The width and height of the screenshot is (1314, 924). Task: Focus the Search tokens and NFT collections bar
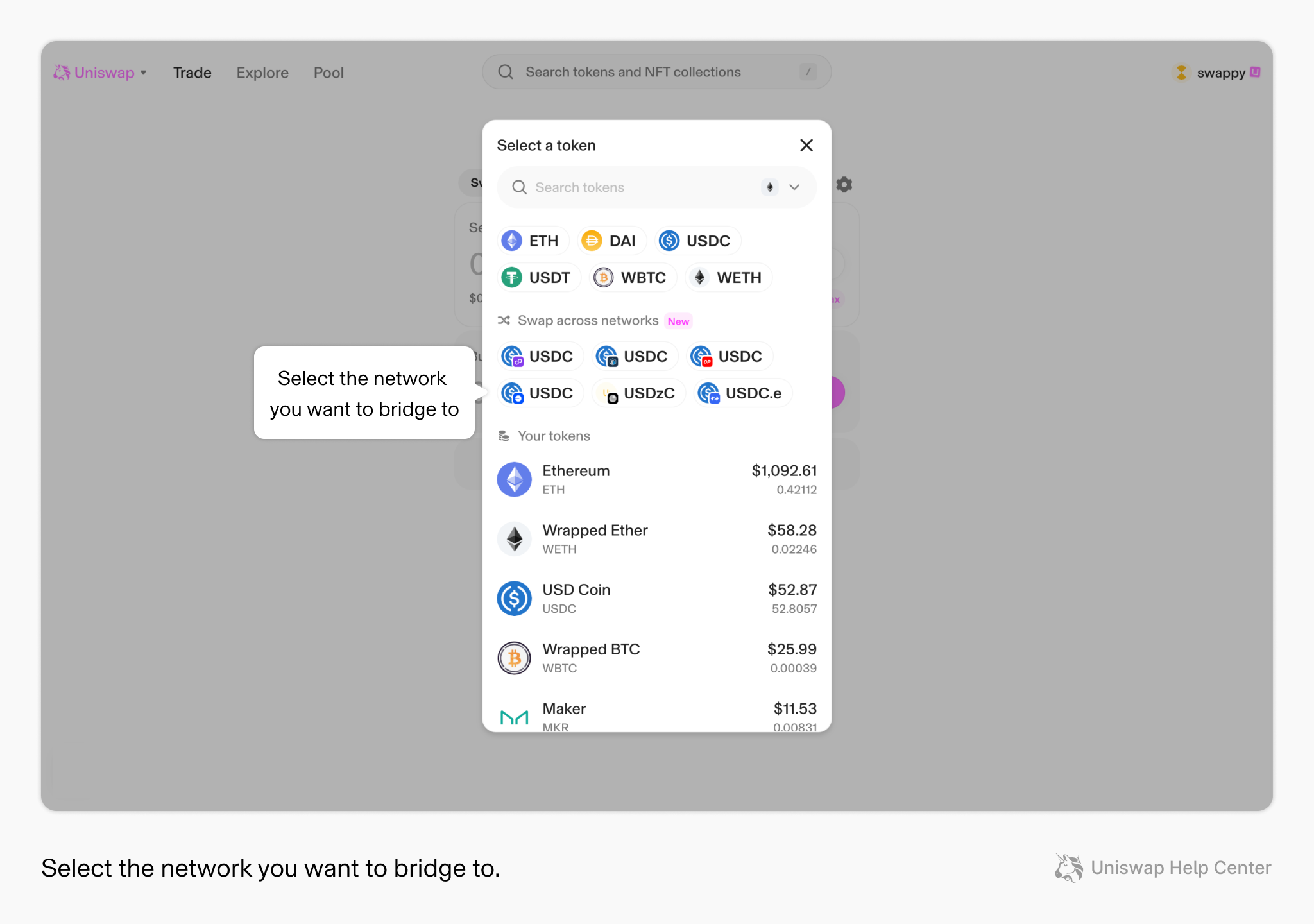[656, 72]
